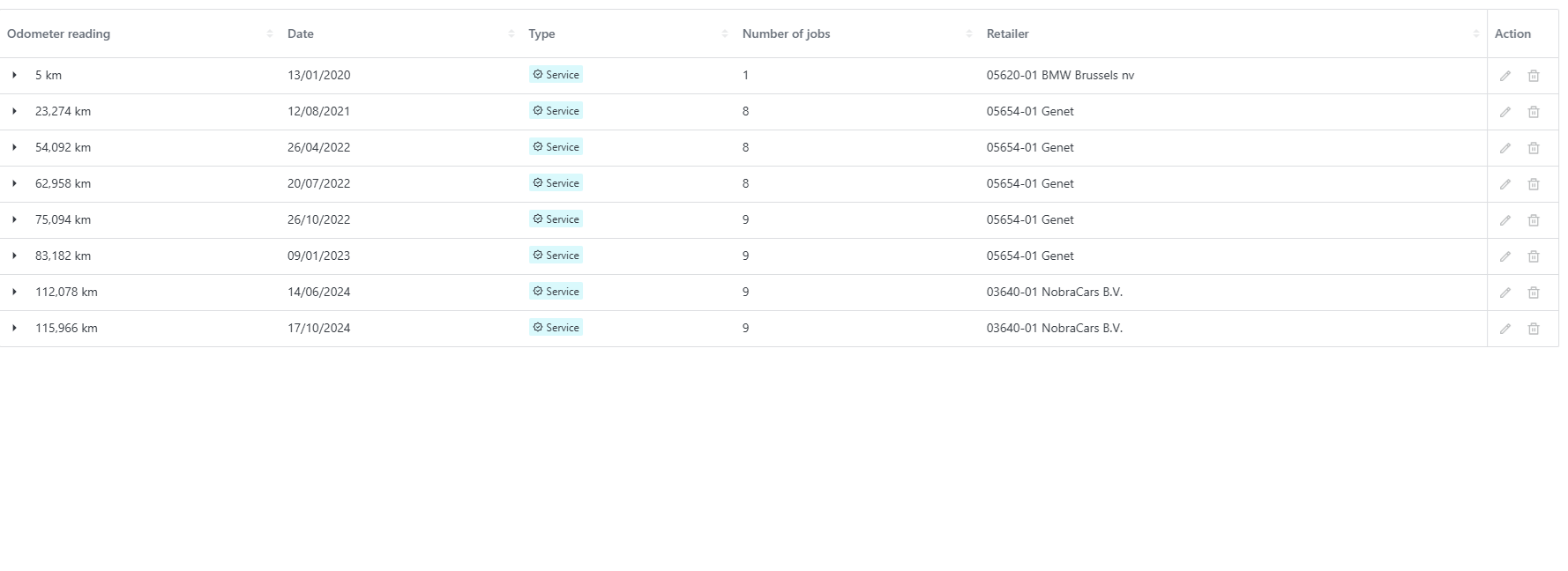Click the Action column header
The width and height of the screenshot is (1568, 571).
pos(1512,33)
